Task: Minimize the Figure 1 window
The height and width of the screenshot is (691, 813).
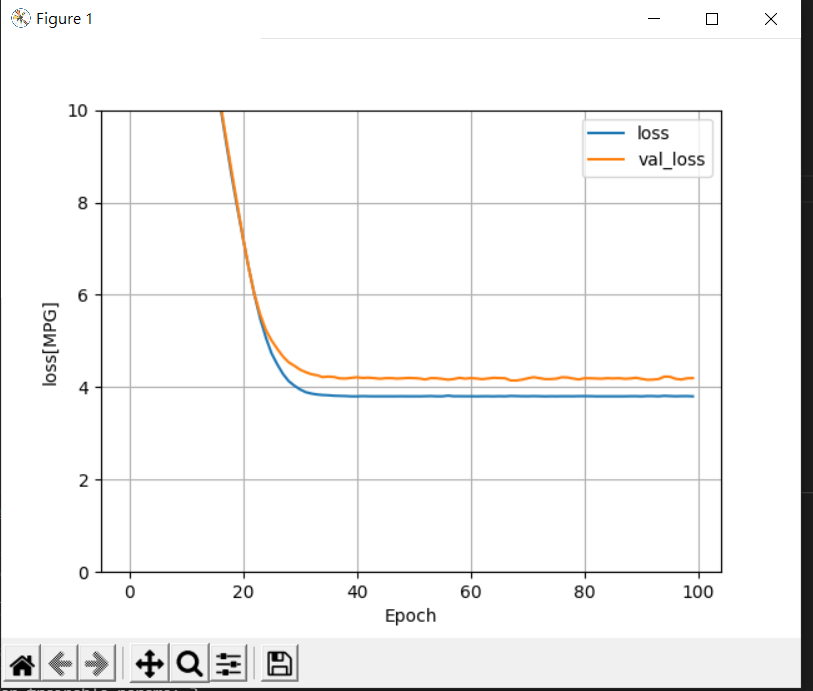Action: coord(654,19)
